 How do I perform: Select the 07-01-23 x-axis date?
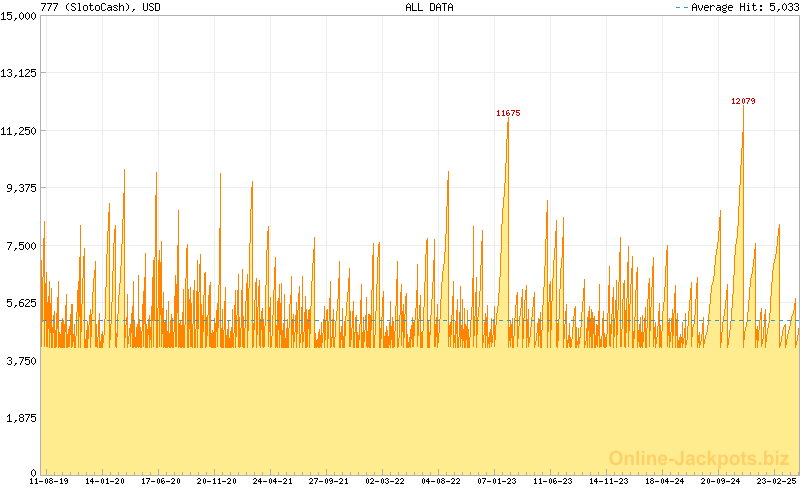point(496,481)
